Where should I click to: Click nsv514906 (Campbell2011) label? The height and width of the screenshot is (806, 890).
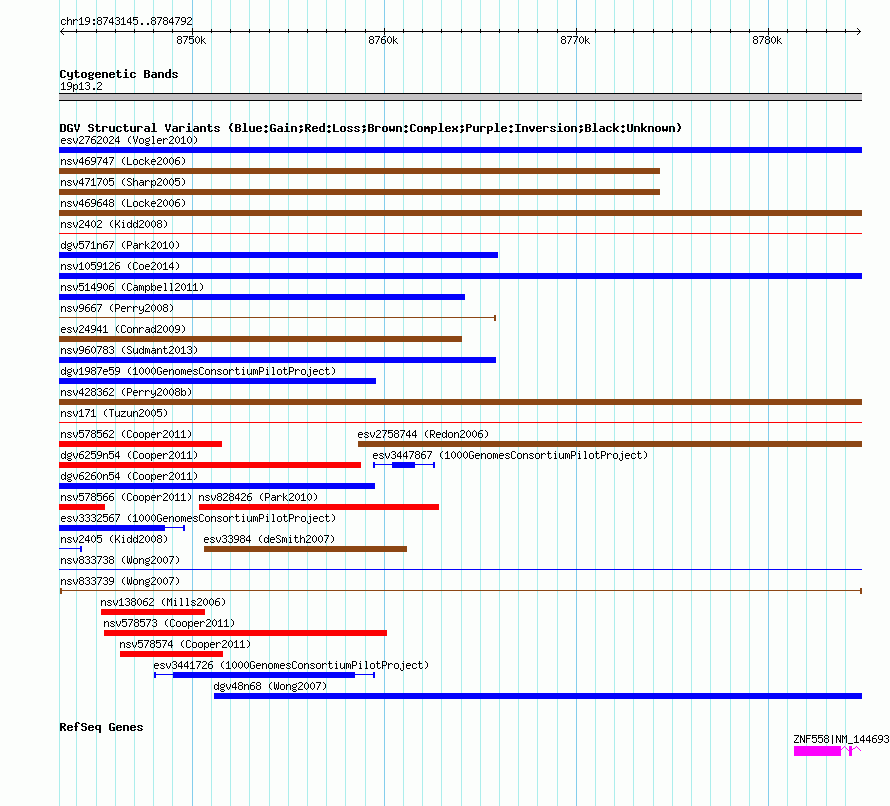pos(132,287)
